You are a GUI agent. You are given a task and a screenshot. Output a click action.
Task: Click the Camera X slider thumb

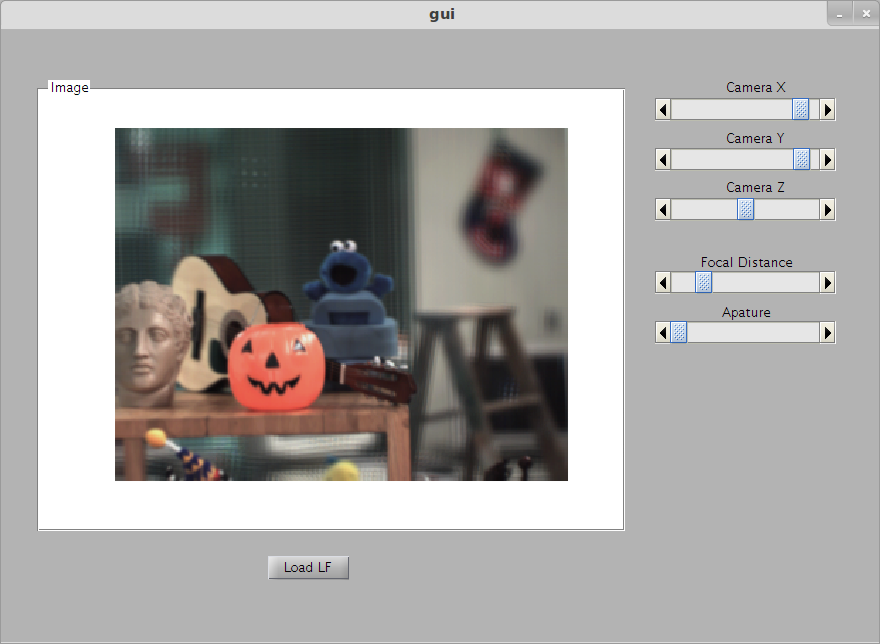pyautogui.click(x=800, y=109)
